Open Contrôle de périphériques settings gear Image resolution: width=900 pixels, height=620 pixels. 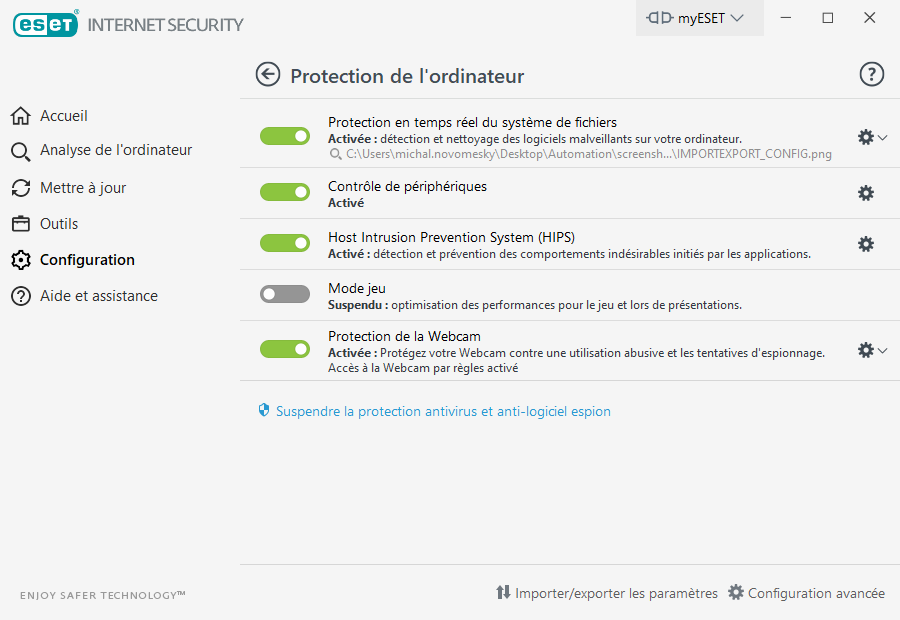[x=865, y=194]
